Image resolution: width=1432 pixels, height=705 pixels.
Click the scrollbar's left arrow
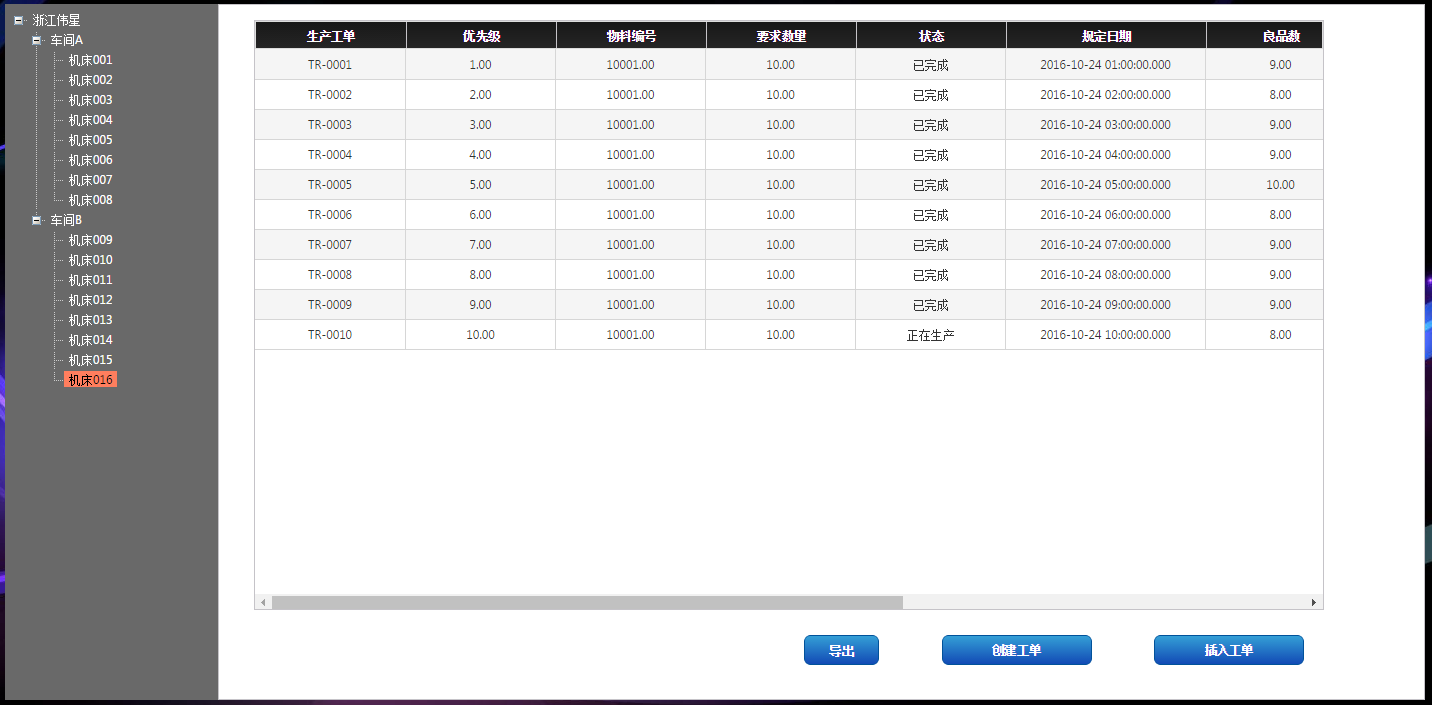tap(264, 602)
